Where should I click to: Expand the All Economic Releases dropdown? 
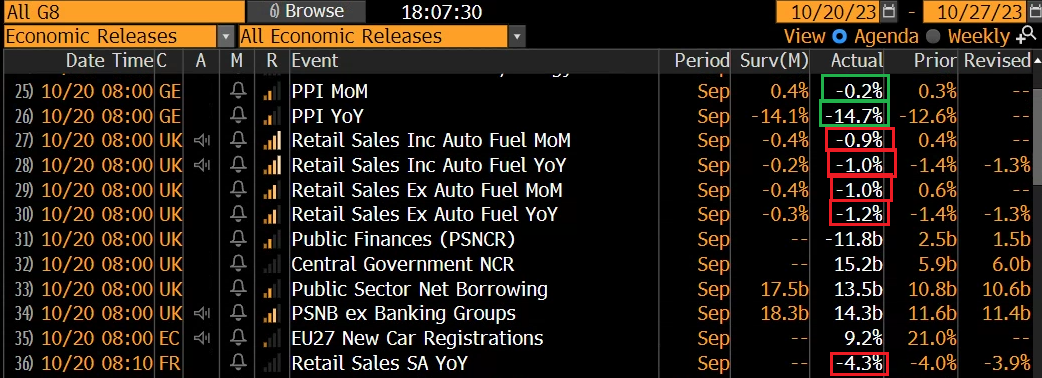(516, 36)
